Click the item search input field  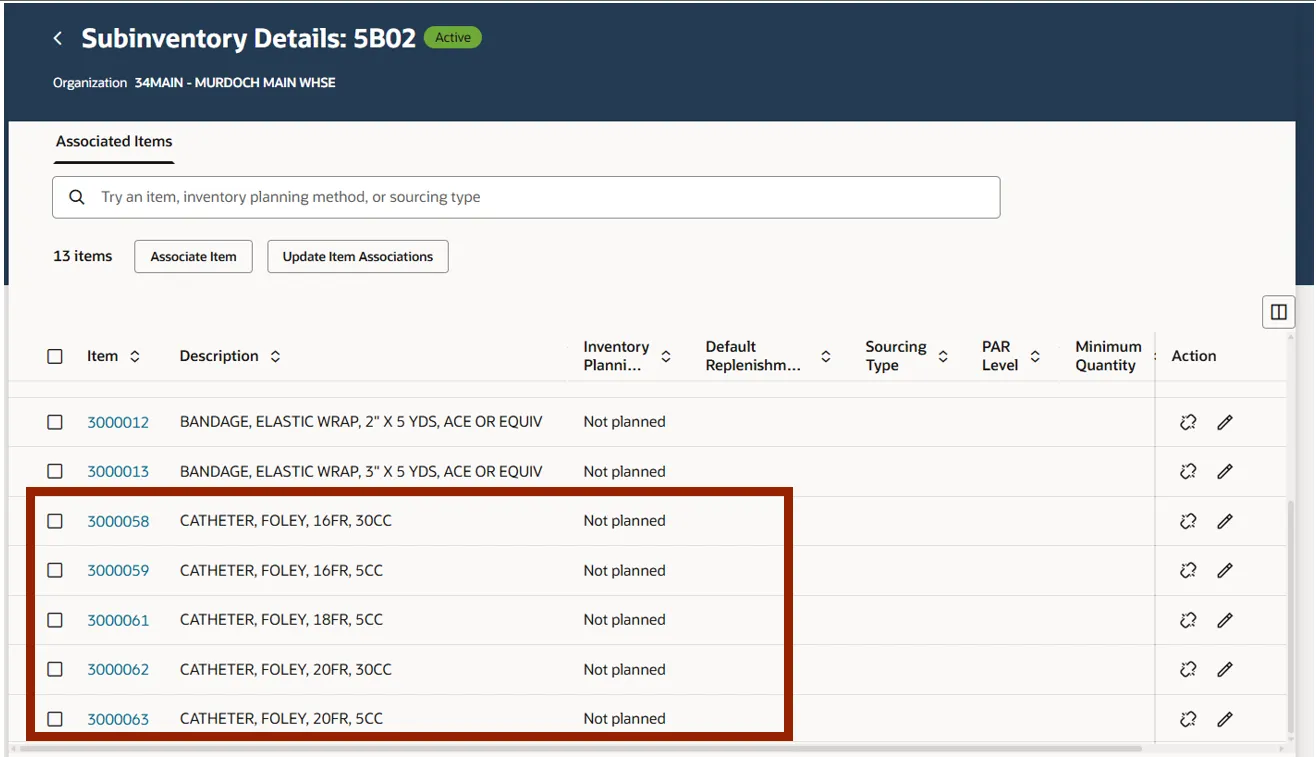[x=540, y=197]
